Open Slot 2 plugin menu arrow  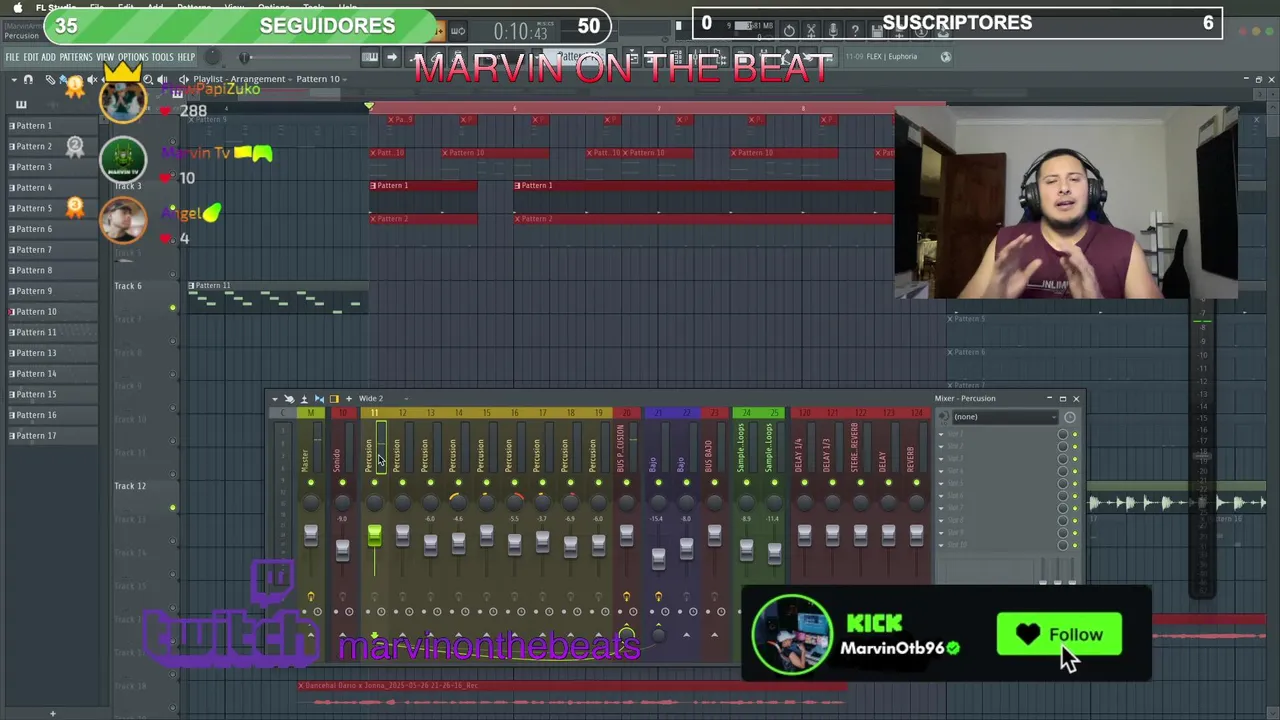[x=941, y=447]
